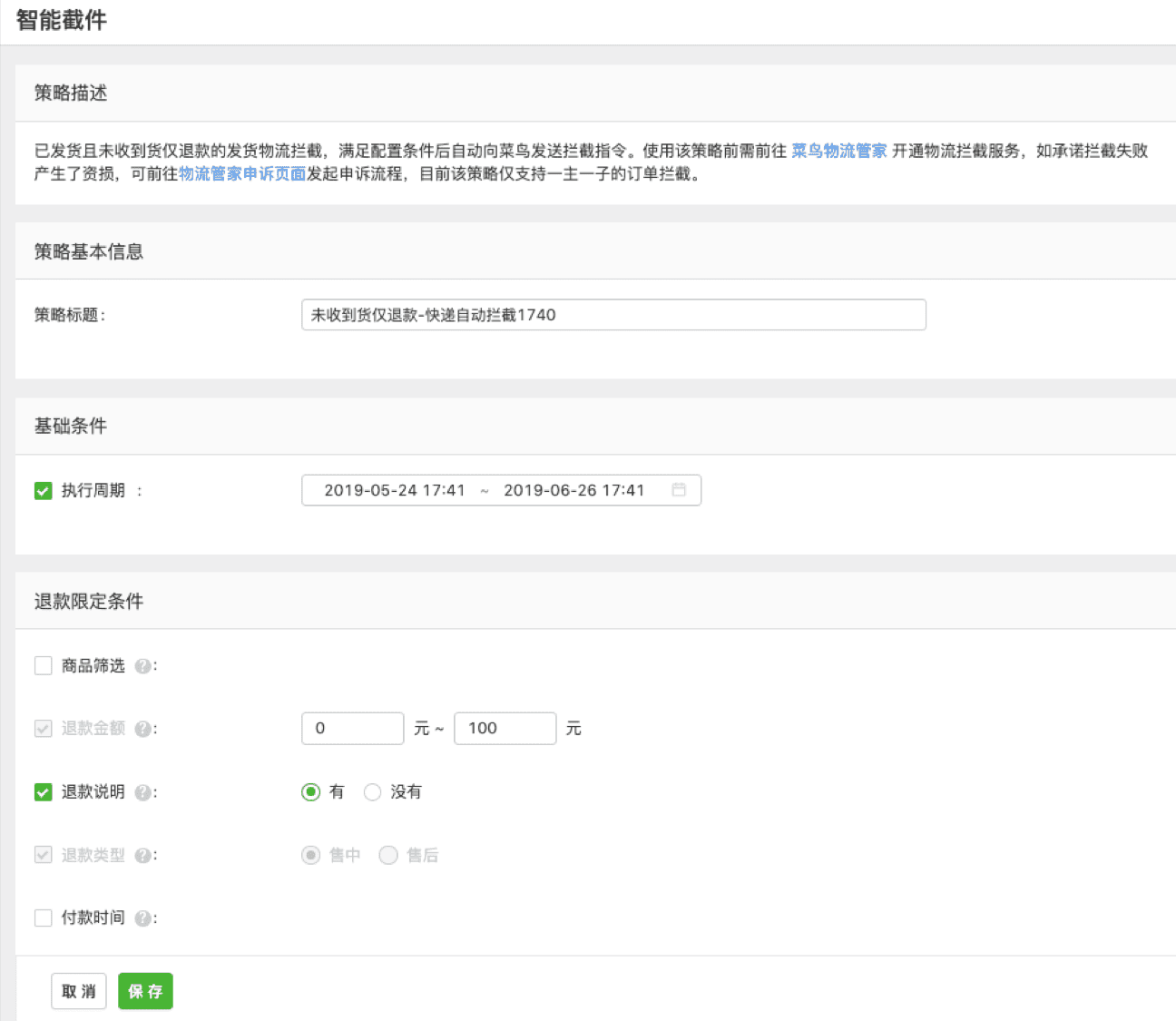Open the 物流管家申诉页面 link
Screen dimensions: 1176x1021
(x=242, y=173)
